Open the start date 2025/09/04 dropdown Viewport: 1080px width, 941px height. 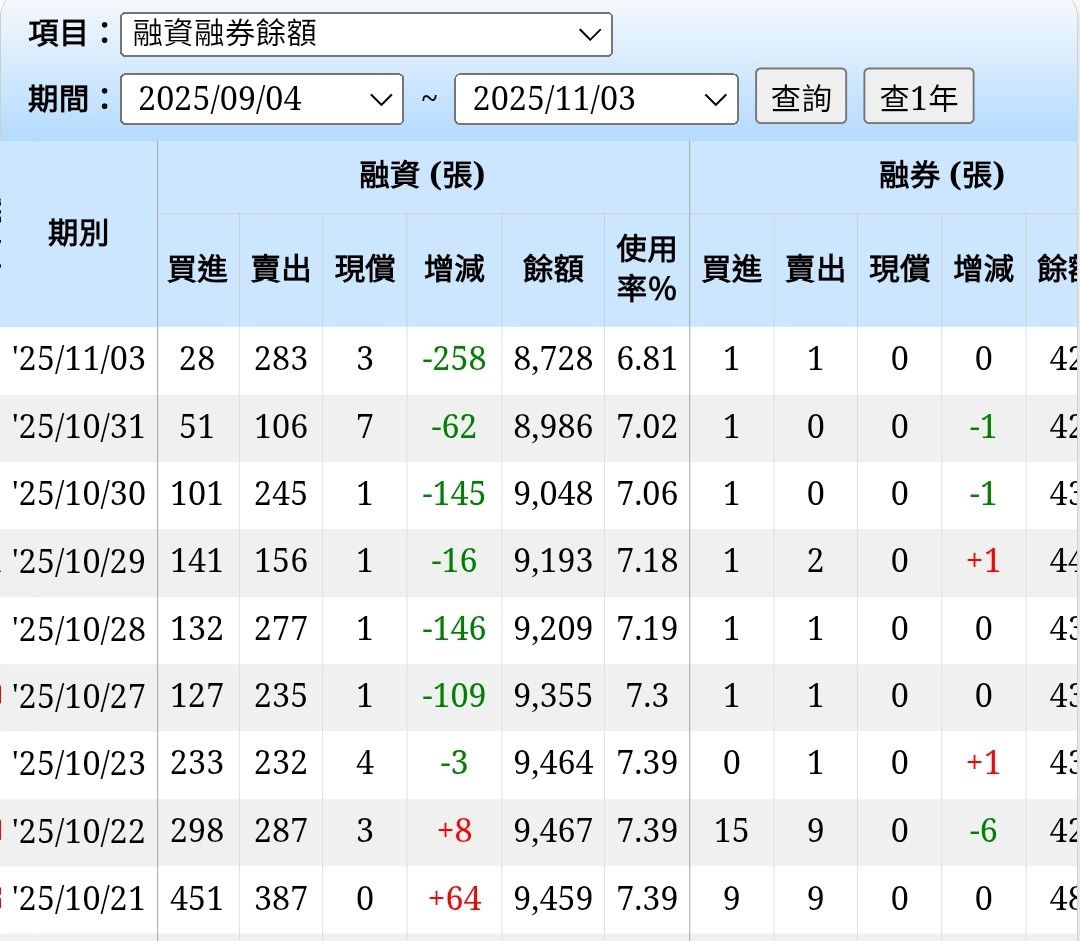262,99
